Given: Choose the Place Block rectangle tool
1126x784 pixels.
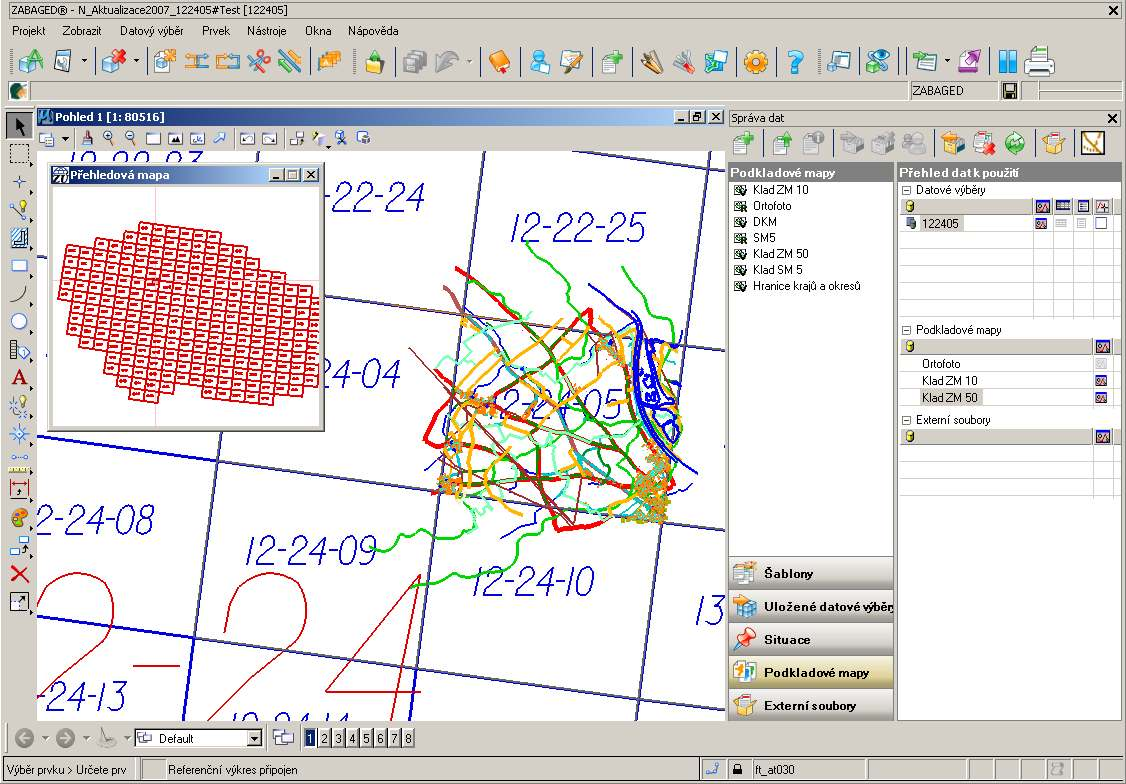Looking at the screenshot, I should tap(19, 266).
